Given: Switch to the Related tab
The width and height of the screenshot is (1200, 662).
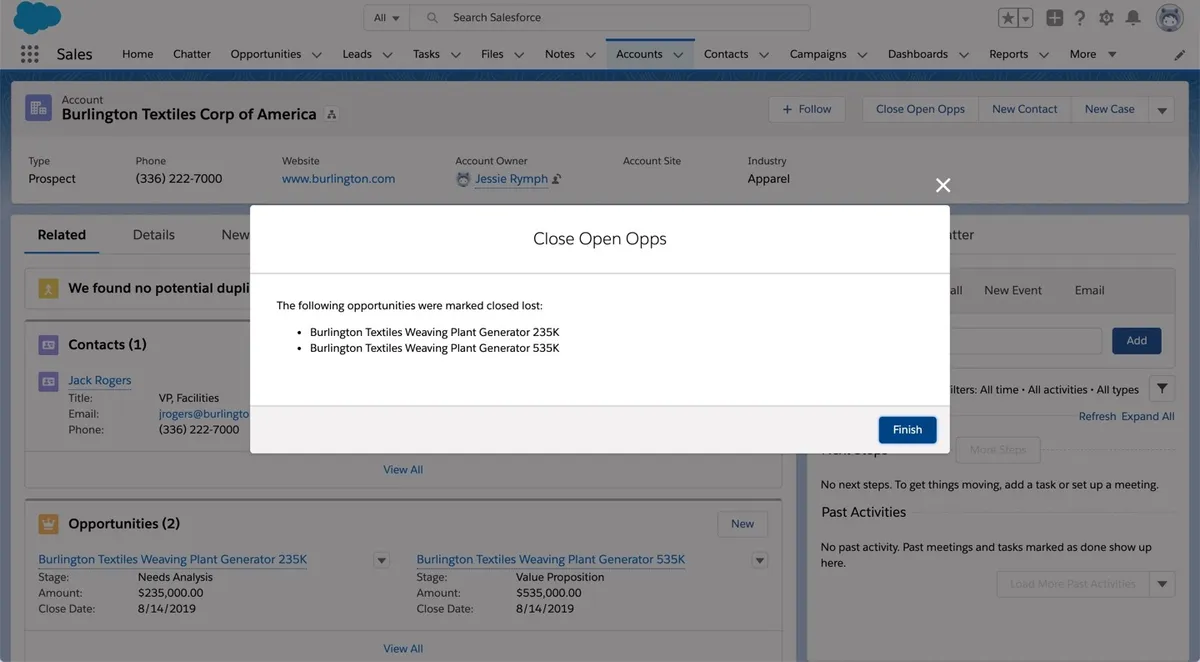Looking at the screenshot, I should pos(62,235).
